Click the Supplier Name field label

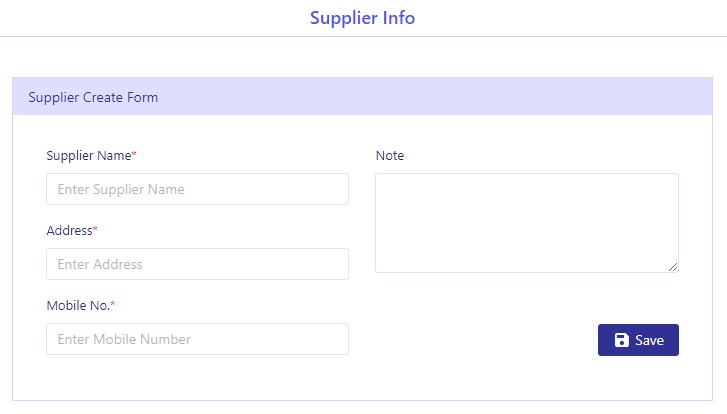[x=89, y=156]
